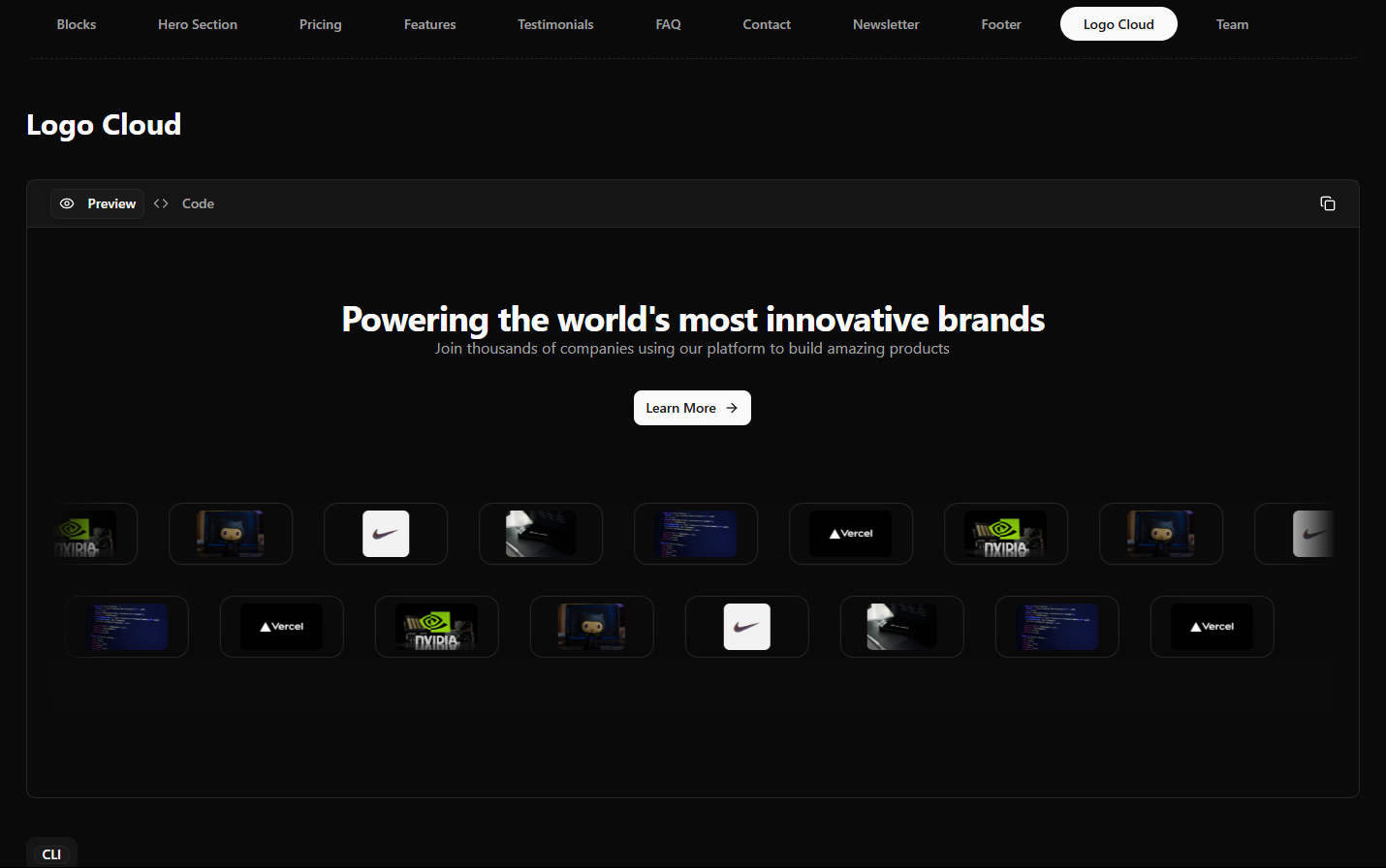Screen dimensions: 1386x868
Task: Click the Vercel logo in top row
Action: point(851,534)
